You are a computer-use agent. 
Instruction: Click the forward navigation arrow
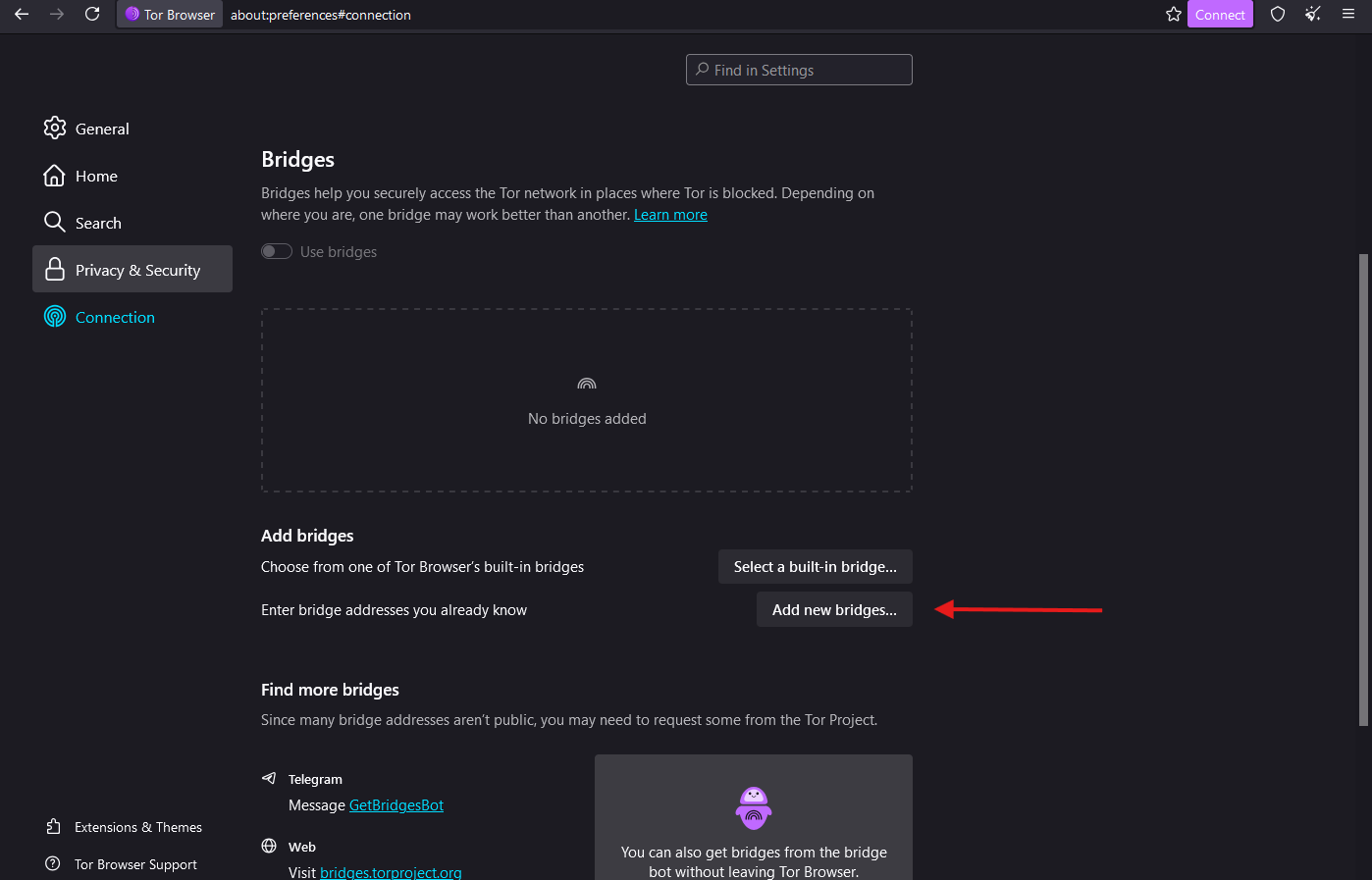pyautogui.click(x=57, y=15)
